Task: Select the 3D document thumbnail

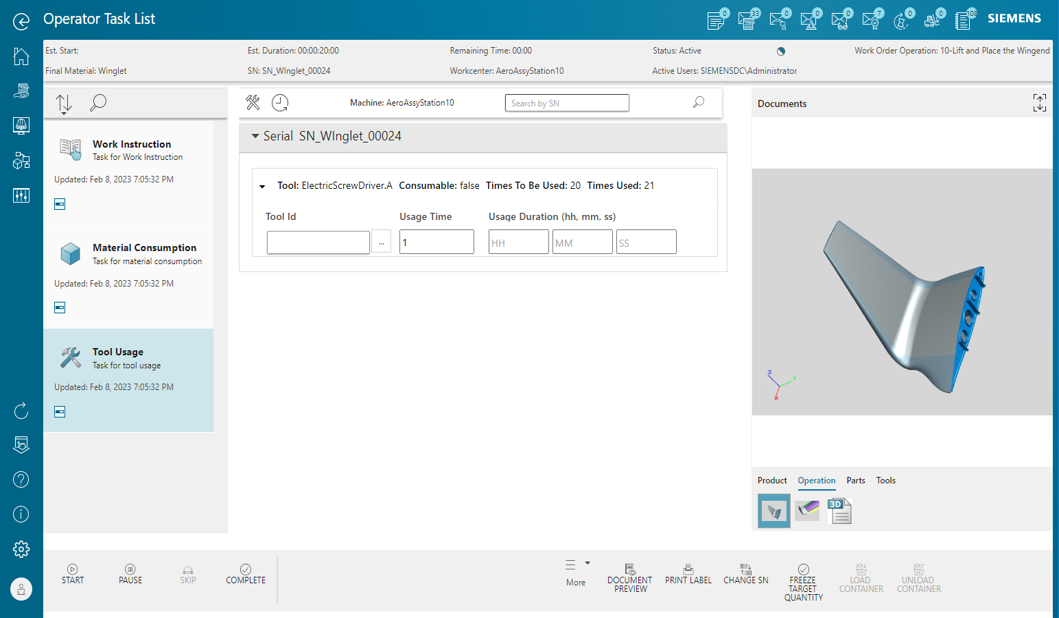Action: point(840,511)
